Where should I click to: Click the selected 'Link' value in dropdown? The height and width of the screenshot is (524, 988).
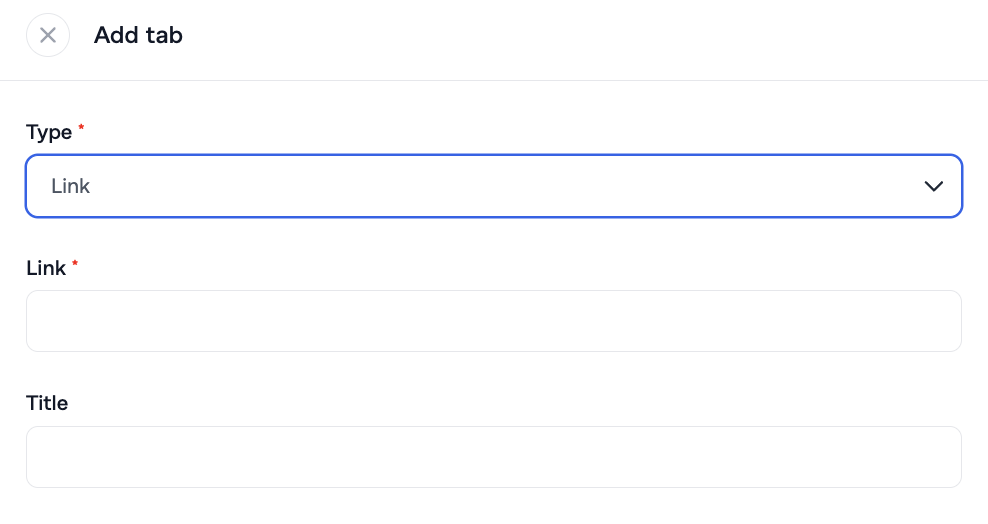click(71, 186)
